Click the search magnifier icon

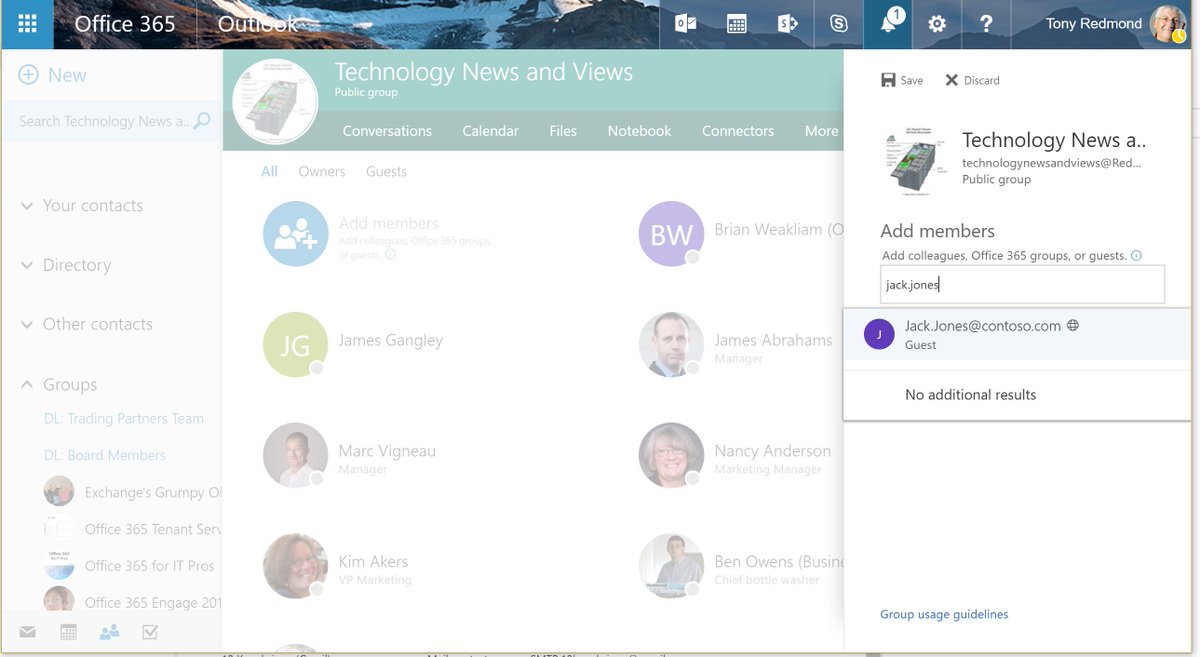pyautogui.click(x=202, y=121)
